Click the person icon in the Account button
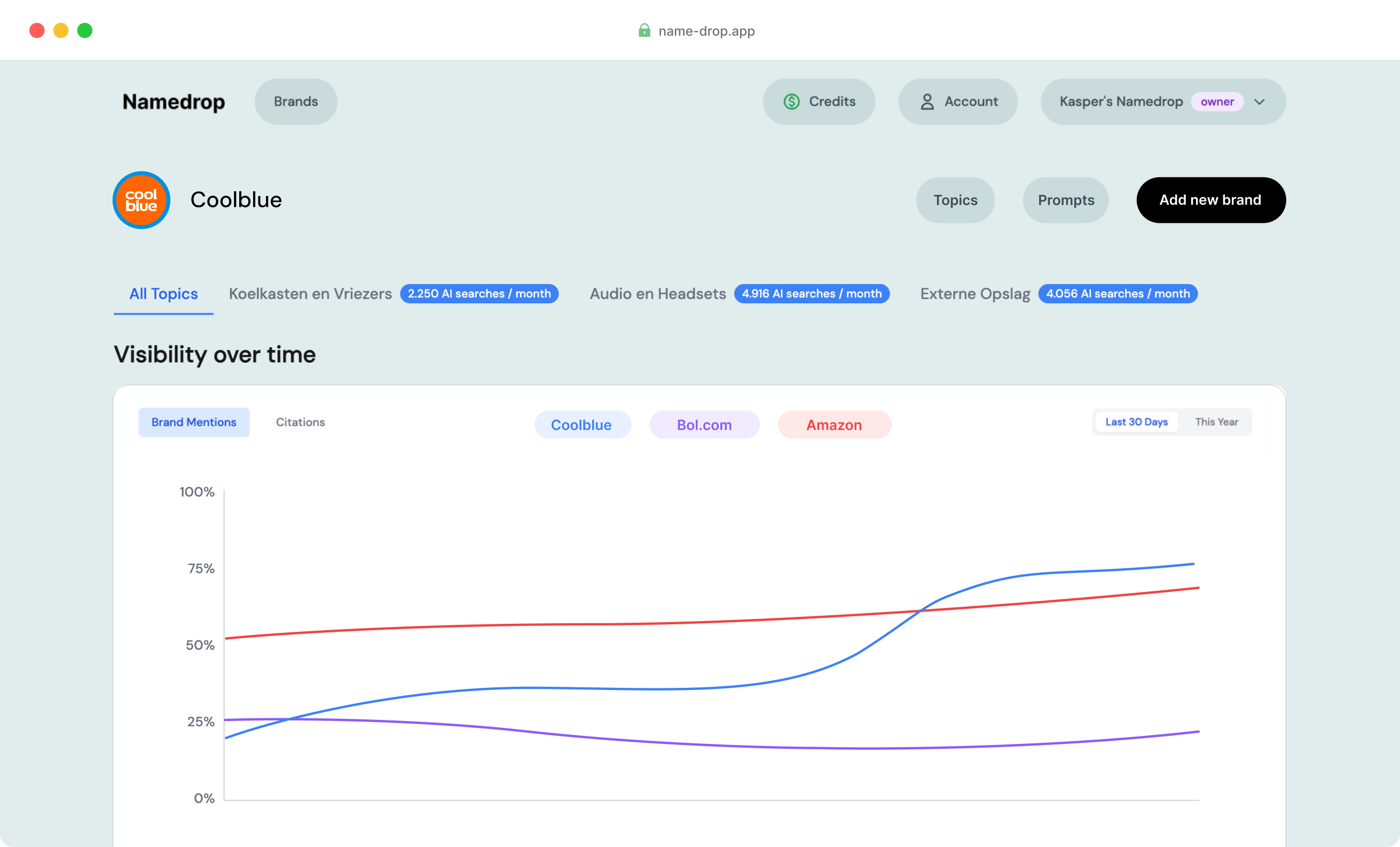Image resolution: width=1400 pixels, height=847 pixels. tap(927, 102)
